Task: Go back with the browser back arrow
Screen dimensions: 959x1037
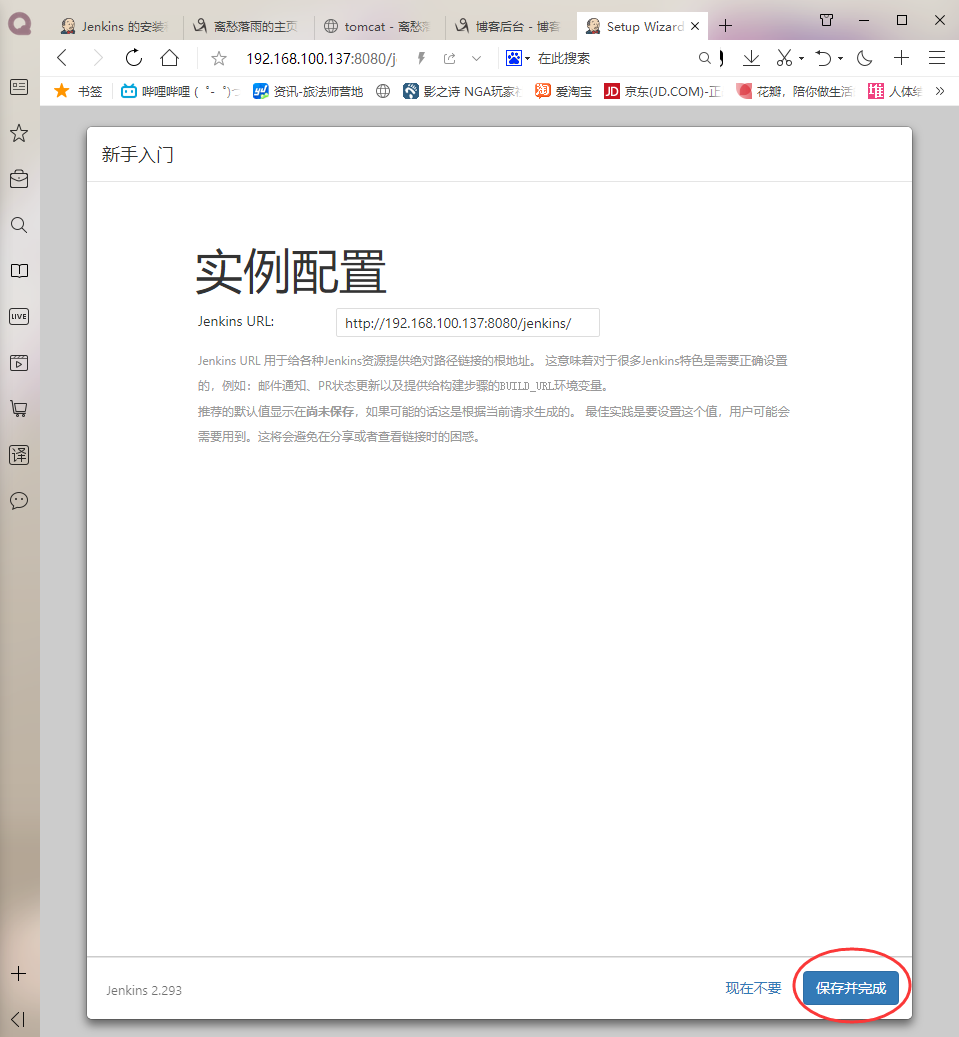Action: (x=62, y=58)
